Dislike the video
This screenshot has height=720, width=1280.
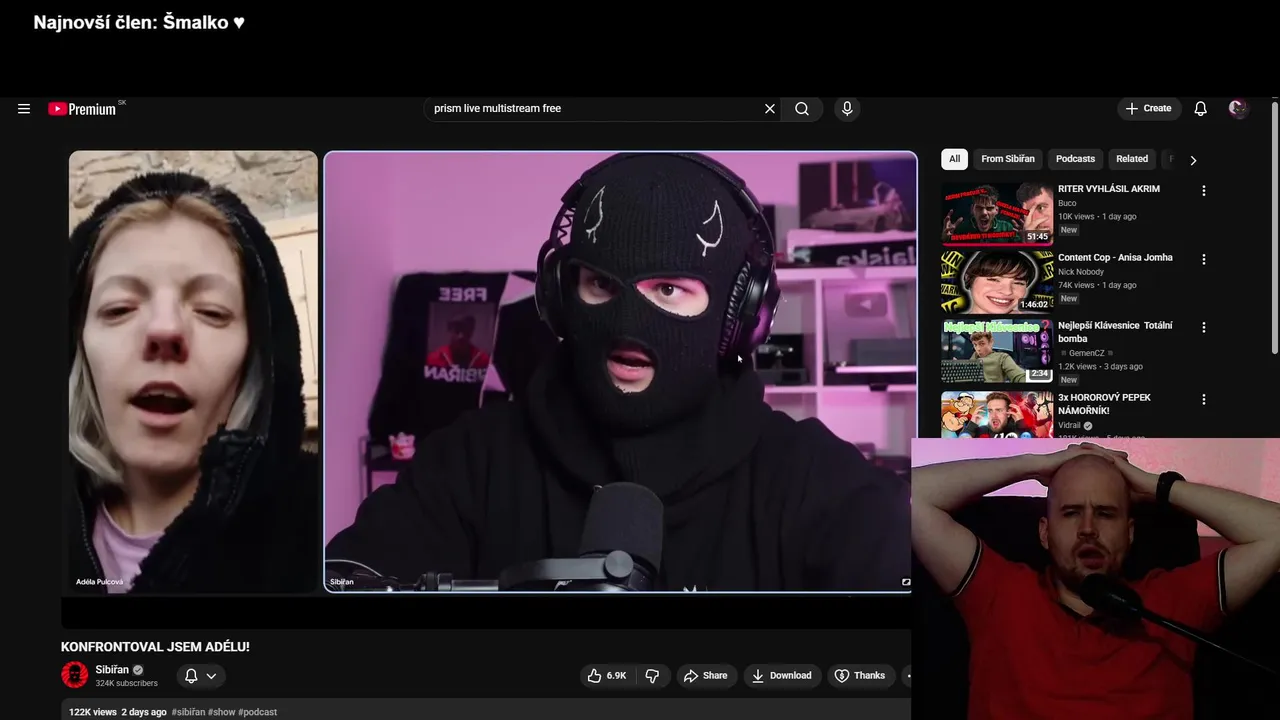pos(652,676)
